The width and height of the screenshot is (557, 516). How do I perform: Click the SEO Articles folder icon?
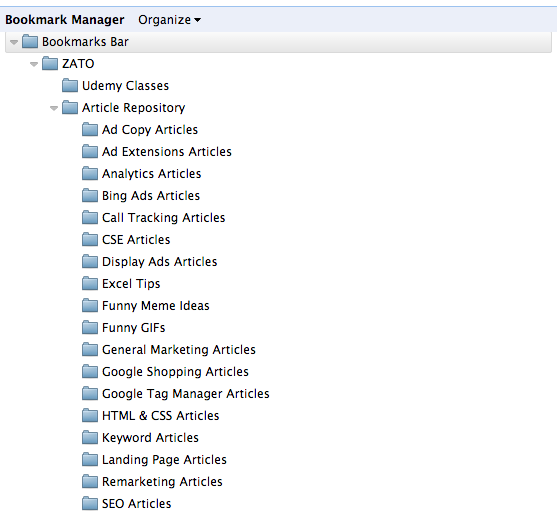(90, 504)
